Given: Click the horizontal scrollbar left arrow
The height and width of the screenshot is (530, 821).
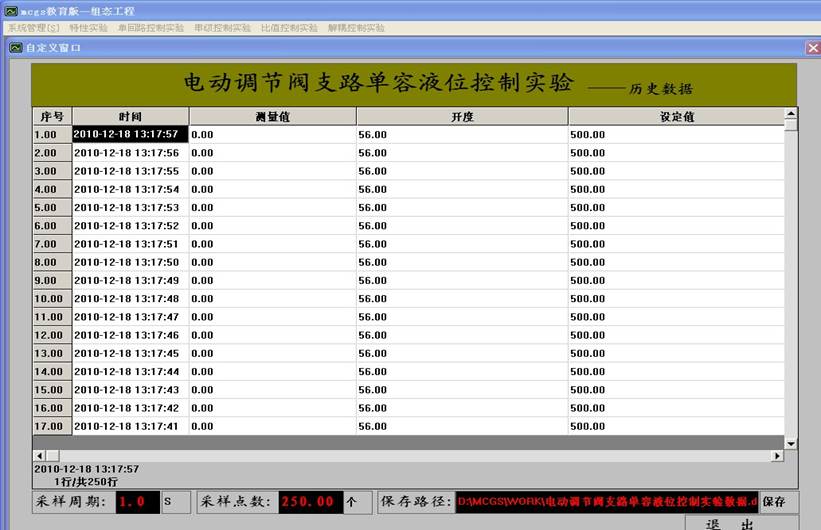Looking at the screenshot, I should pos(39,456).
